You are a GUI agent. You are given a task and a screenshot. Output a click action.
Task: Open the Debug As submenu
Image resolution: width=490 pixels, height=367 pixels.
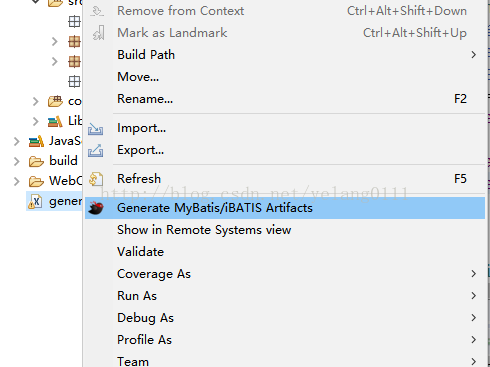[285, 318]
